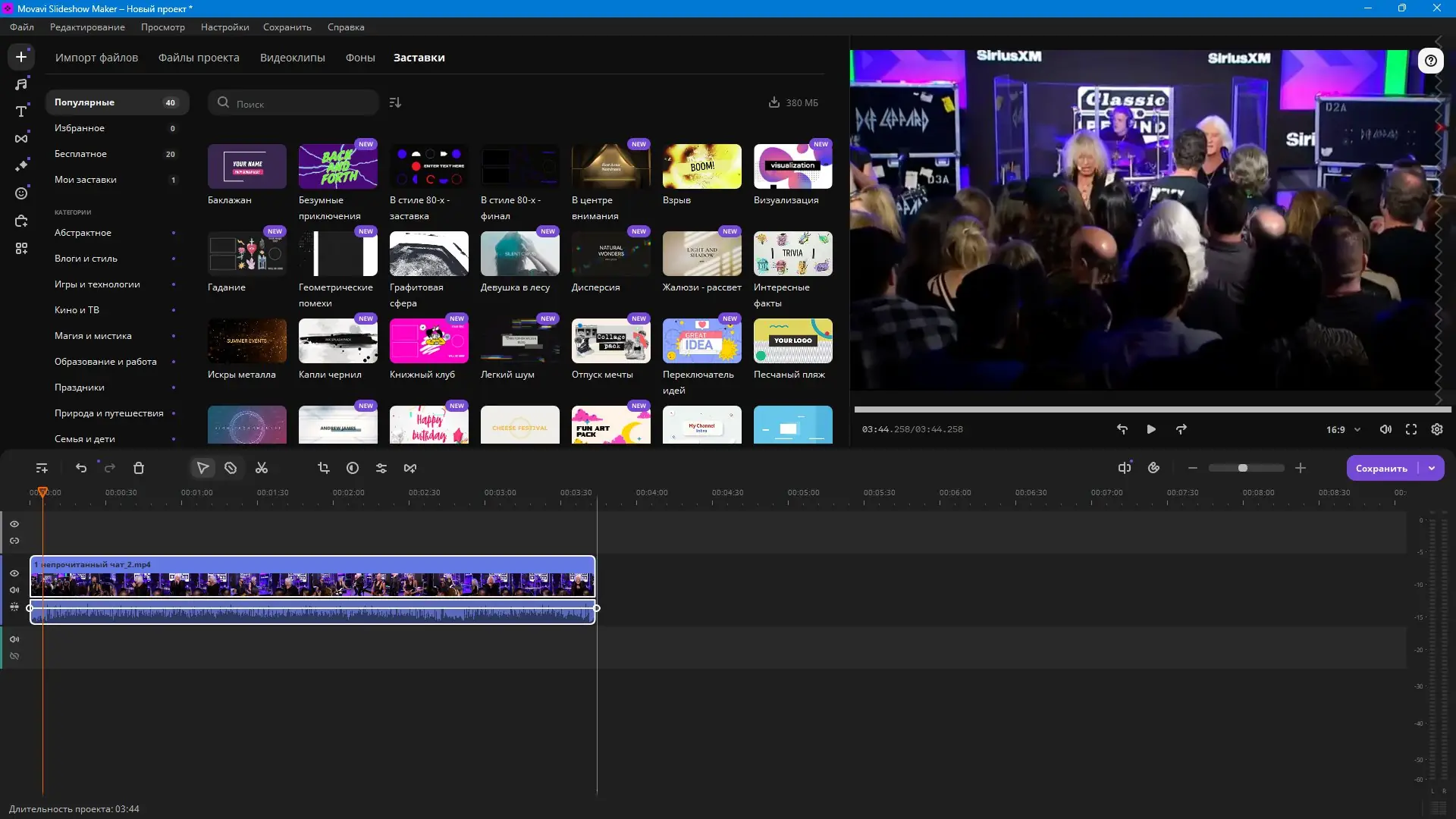Open the sort order menu near search
Viewport: 1456px width, 819px height.
pyautogui.click(x=395, y=102)
